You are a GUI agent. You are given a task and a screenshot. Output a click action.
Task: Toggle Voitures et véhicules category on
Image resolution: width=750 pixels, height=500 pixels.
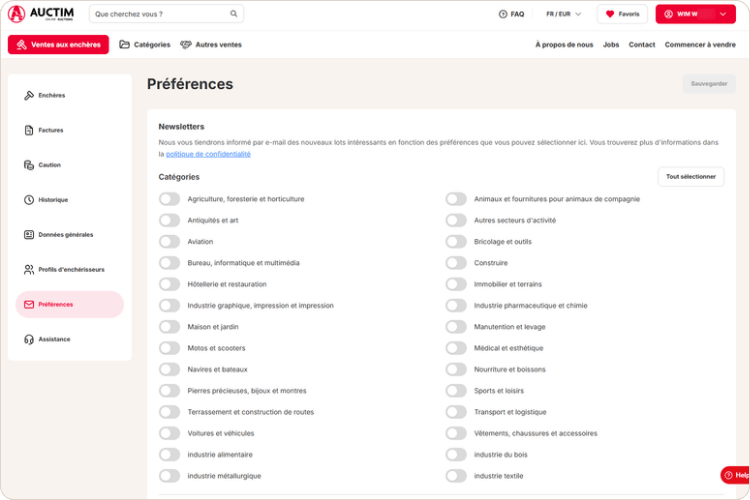pyautogui.click(x=169, y=433)
